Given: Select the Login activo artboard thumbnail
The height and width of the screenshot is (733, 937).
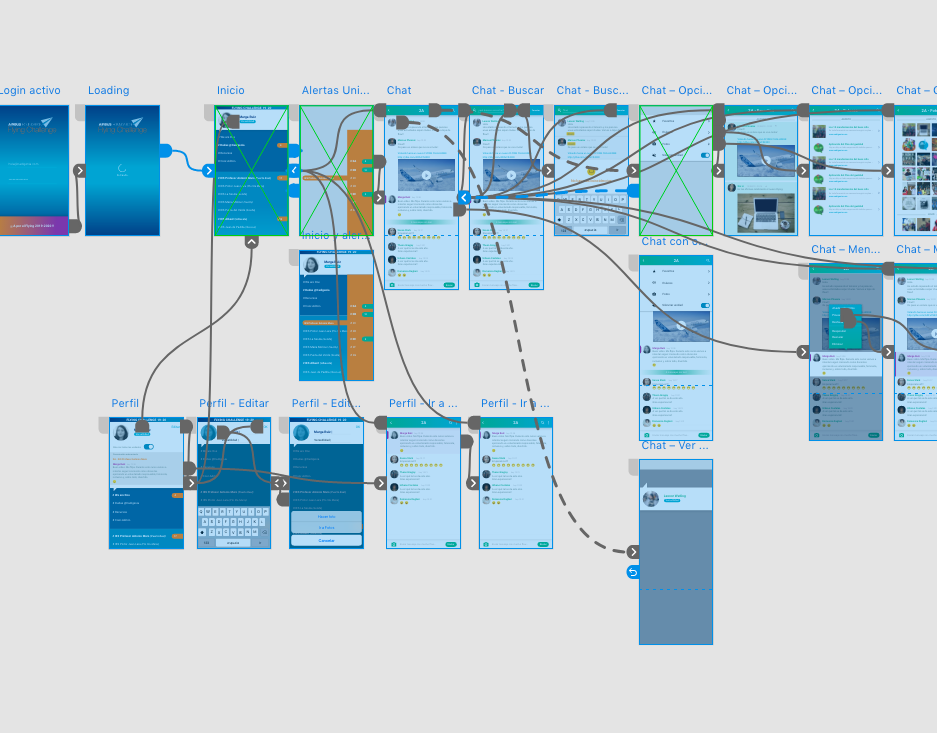Looking at the screenshot, I should [x=34, y=170].
